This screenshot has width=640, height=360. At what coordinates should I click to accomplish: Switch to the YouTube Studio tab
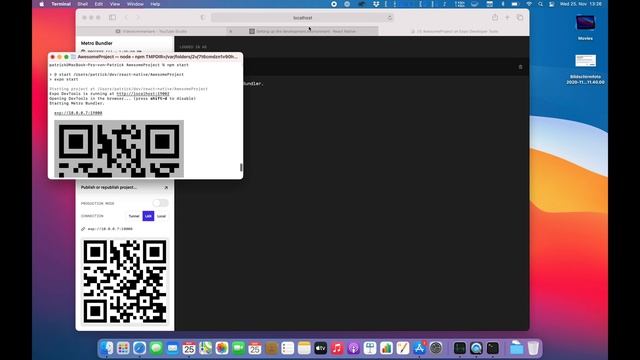point(151,31)
